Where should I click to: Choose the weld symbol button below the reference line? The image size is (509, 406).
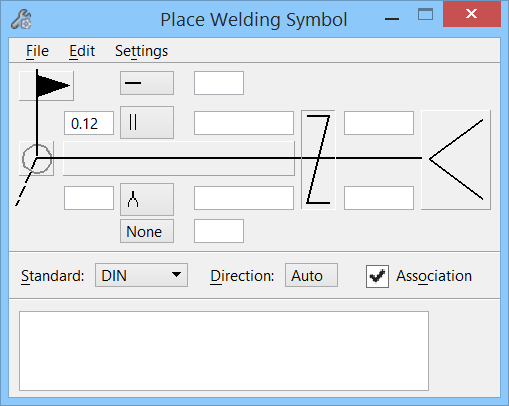point(147,199)
